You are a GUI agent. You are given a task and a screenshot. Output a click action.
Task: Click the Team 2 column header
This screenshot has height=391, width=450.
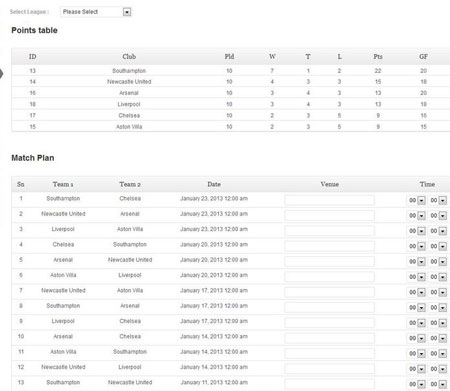tap(130, 184)
